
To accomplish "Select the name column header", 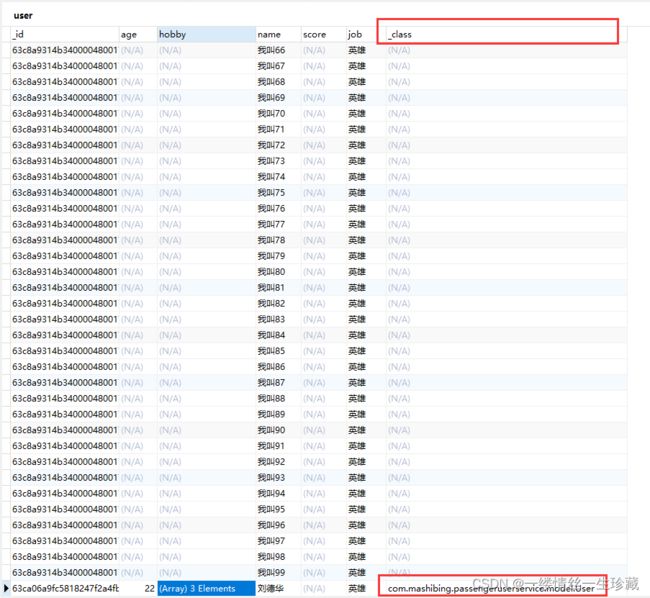I will click(278, 34).
